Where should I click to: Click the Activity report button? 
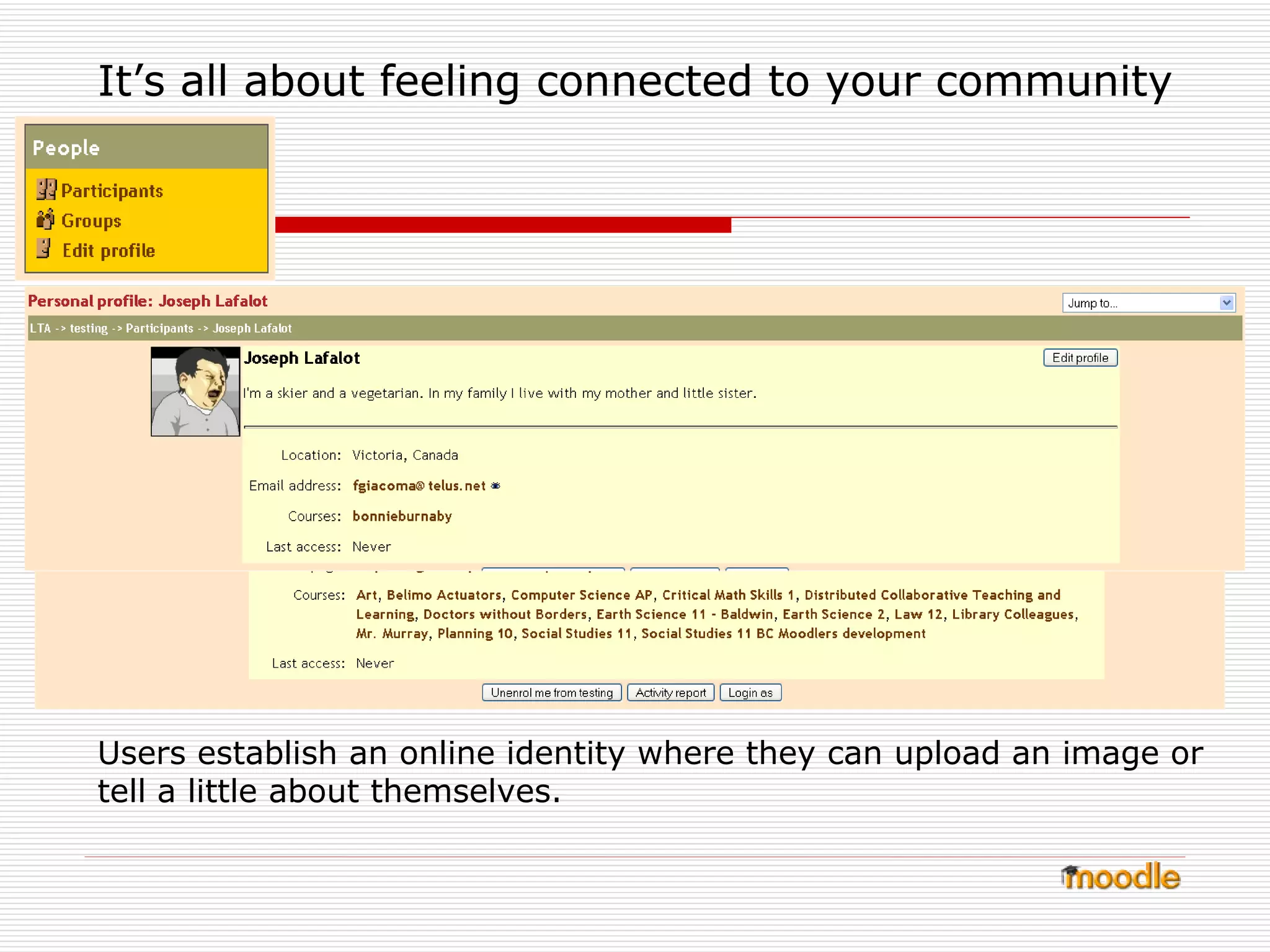tap(671, 692)
